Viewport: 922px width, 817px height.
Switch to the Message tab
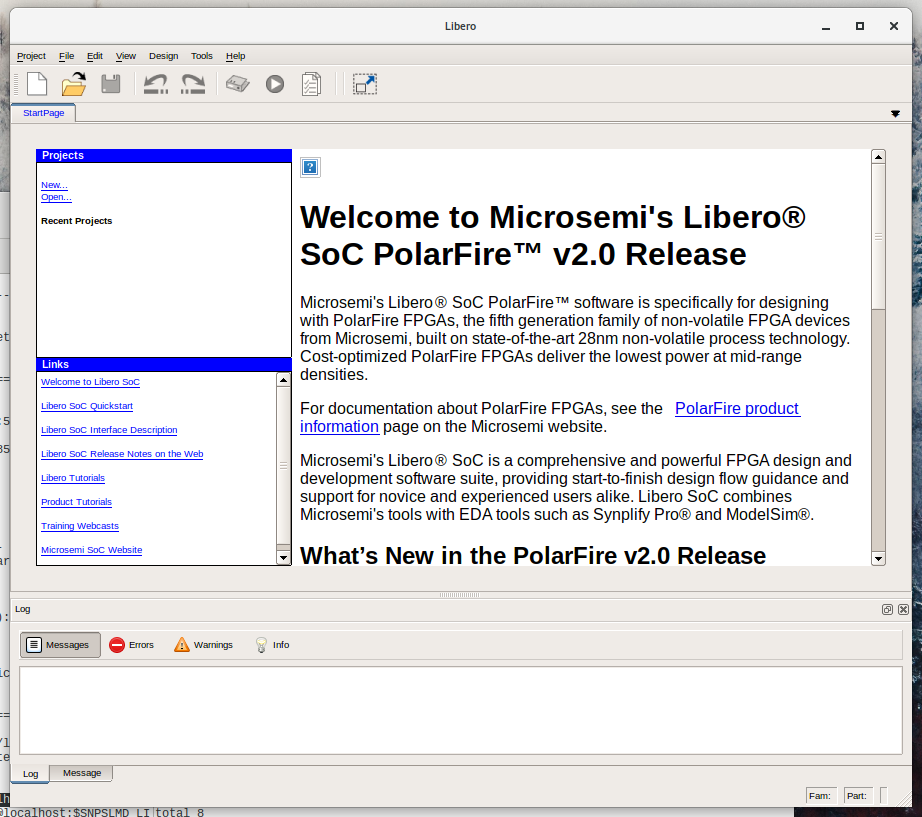(81, 773)
